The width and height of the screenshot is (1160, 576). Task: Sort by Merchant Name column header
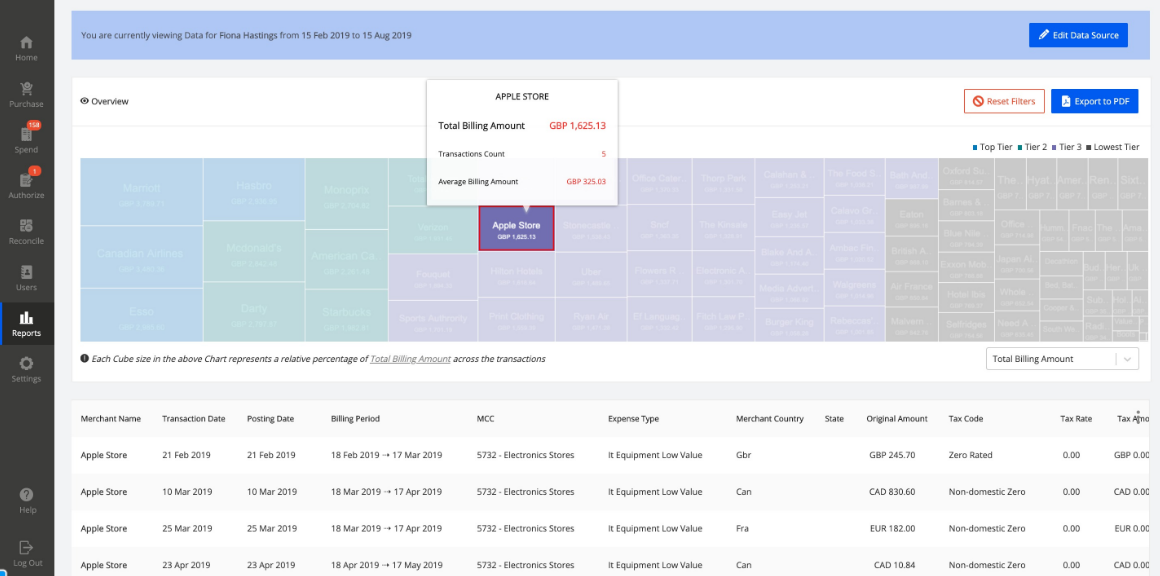pyautogui.click(x=110, y=419)
